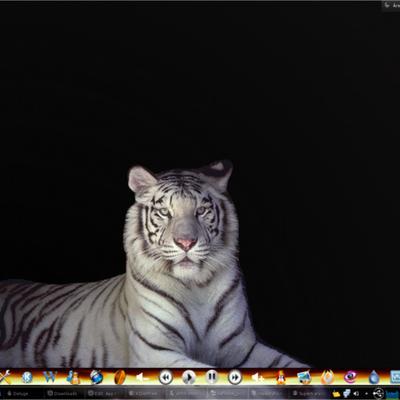The width and height of the screenshot is (400, 400).
Task: Launch the blue globe web browser icon
Action: point(96,377)
